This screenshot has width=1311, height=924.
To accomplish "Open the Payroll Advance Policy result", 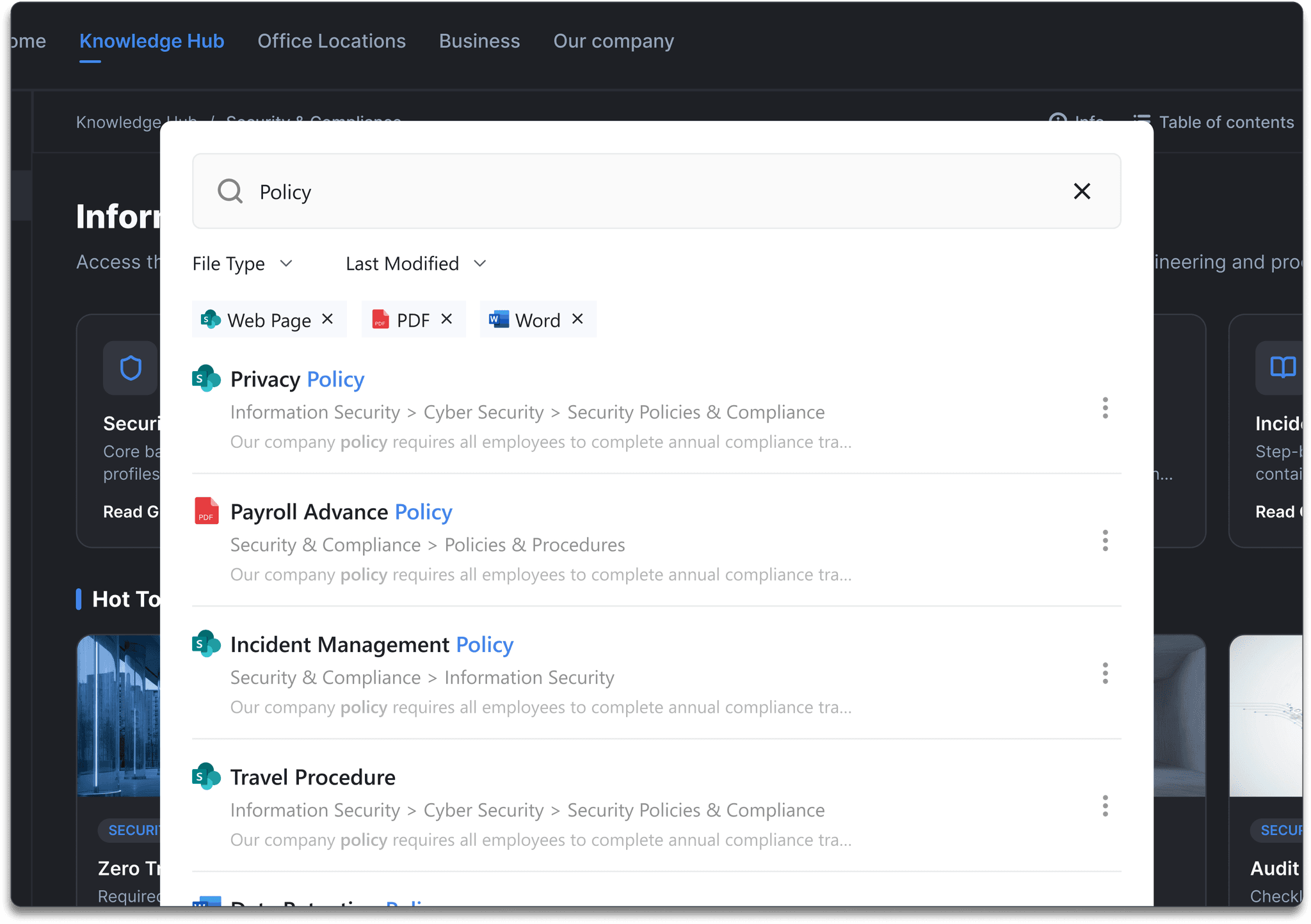I will point(341,512).
